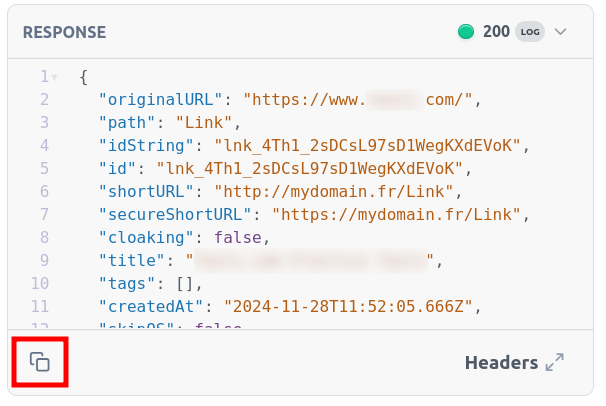Fold the JSON object at line 1
This screenshot has height=406, width=606.
point(54,77)
